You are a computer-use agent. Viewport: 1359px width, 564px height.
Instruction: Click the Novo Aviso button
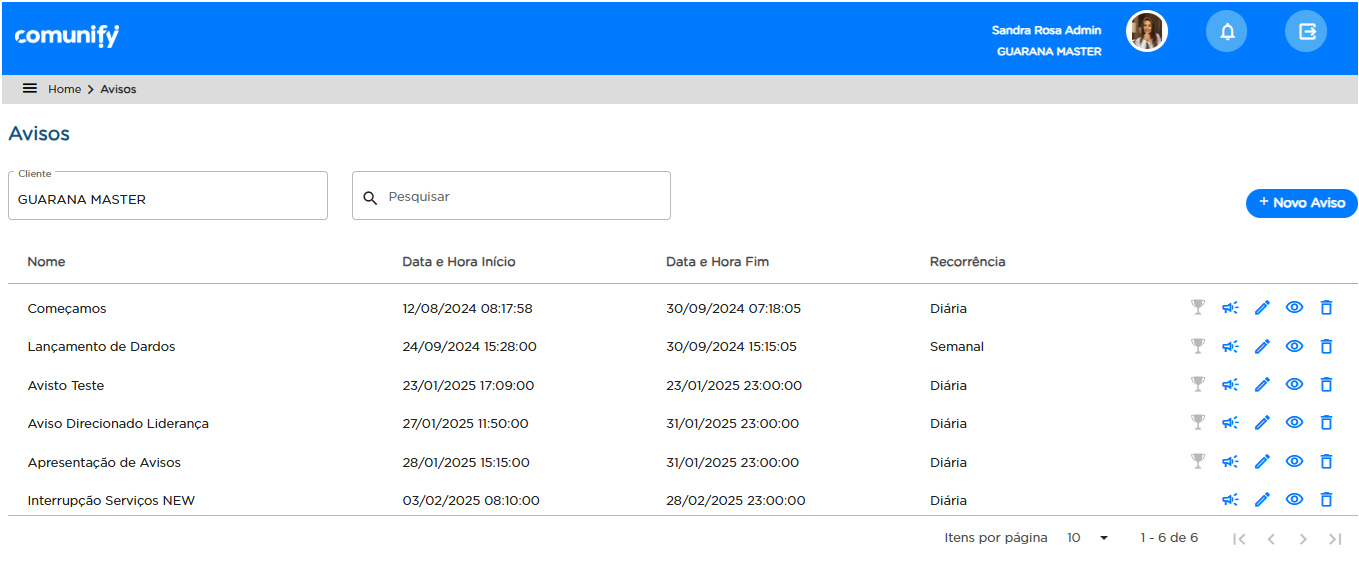point(1301,203)
